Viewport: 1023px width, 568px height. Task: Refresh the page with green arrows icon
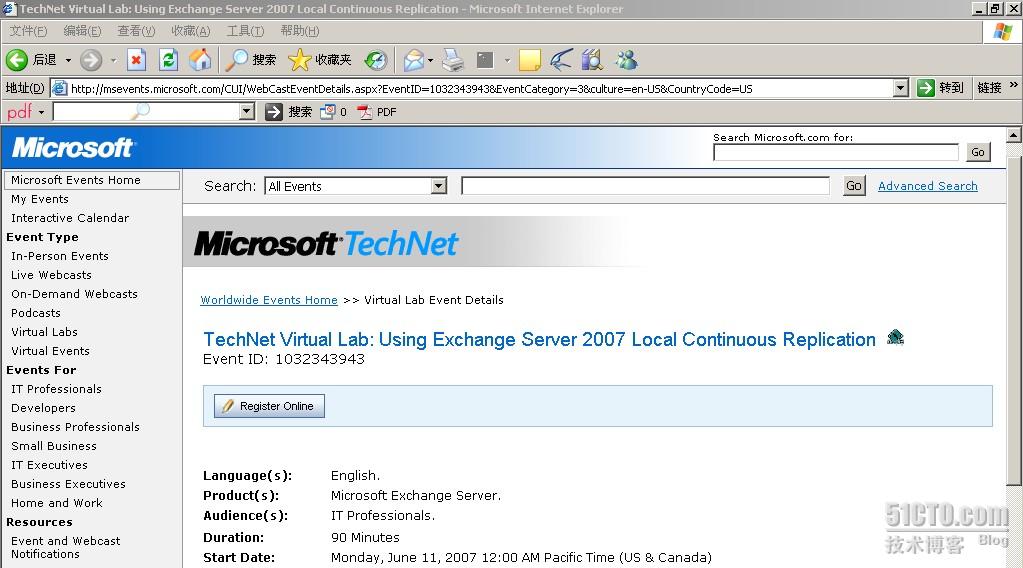coord(168,60)
